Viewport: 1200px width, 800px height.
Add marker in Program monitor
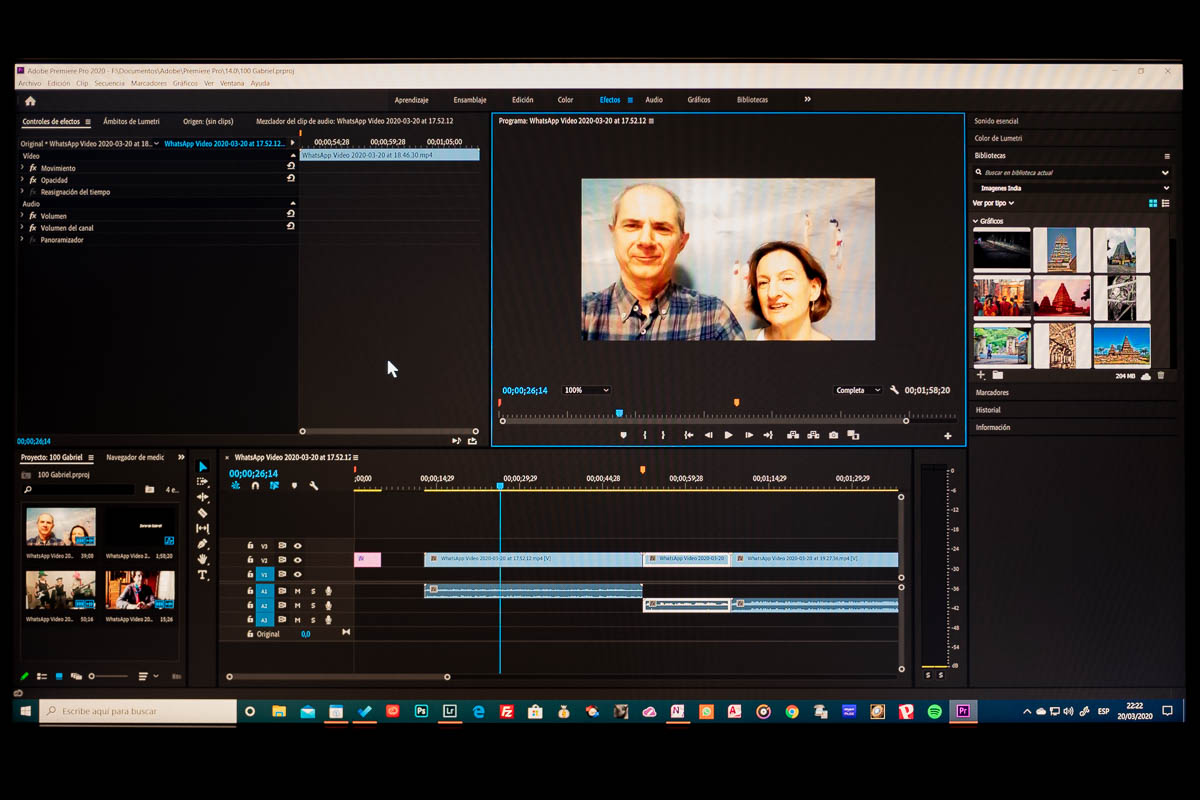(623, 435)
